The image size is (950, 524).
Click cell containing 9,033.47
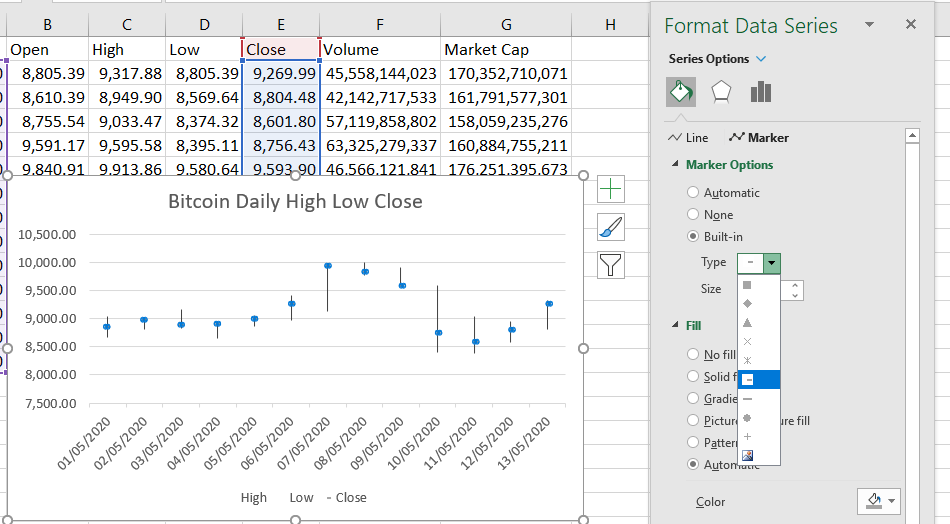coord(127,122)
